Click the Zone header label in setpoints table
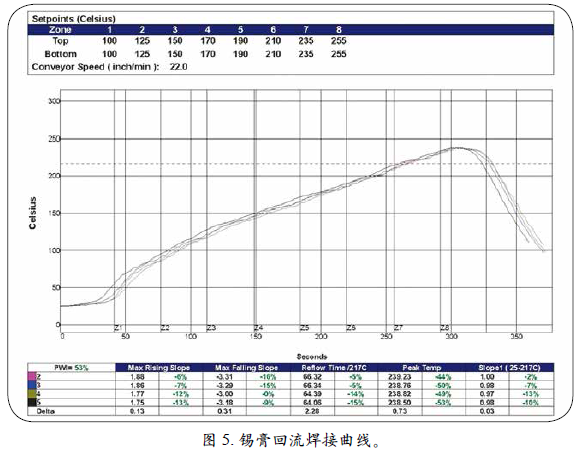The image size is (577, 453). click(60, 30)
